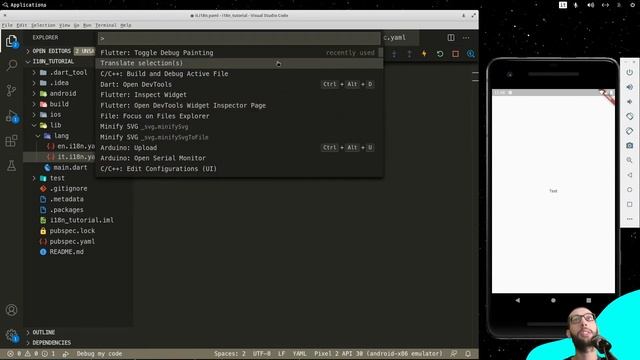Screen dimensions: 640x360
Task: Click the UTF-8 encoding status item
Action: [x=262, y=353]
